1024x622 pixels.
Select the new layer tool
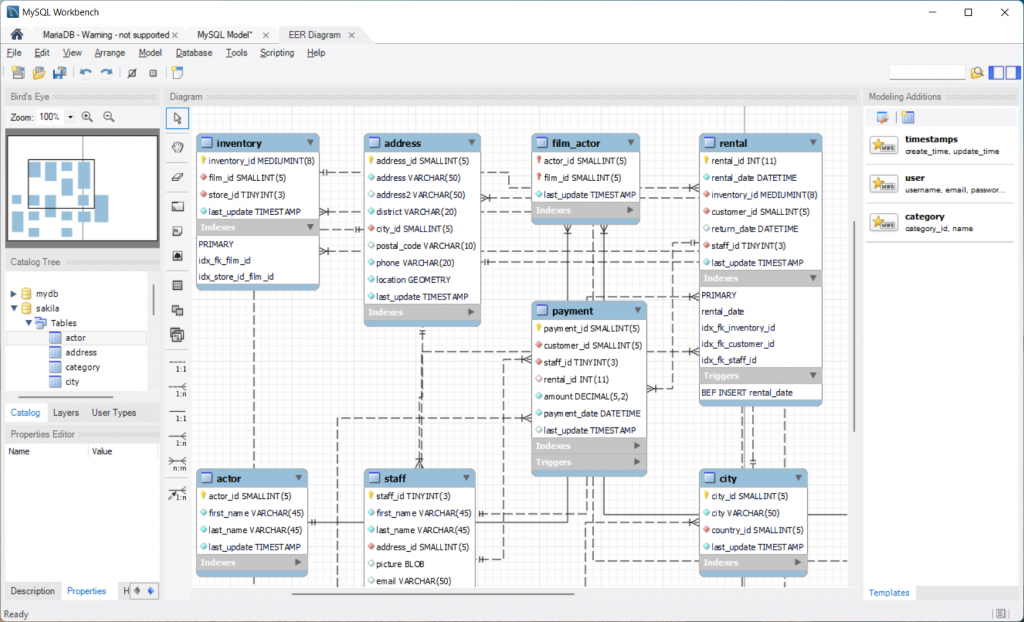point(178,206)
